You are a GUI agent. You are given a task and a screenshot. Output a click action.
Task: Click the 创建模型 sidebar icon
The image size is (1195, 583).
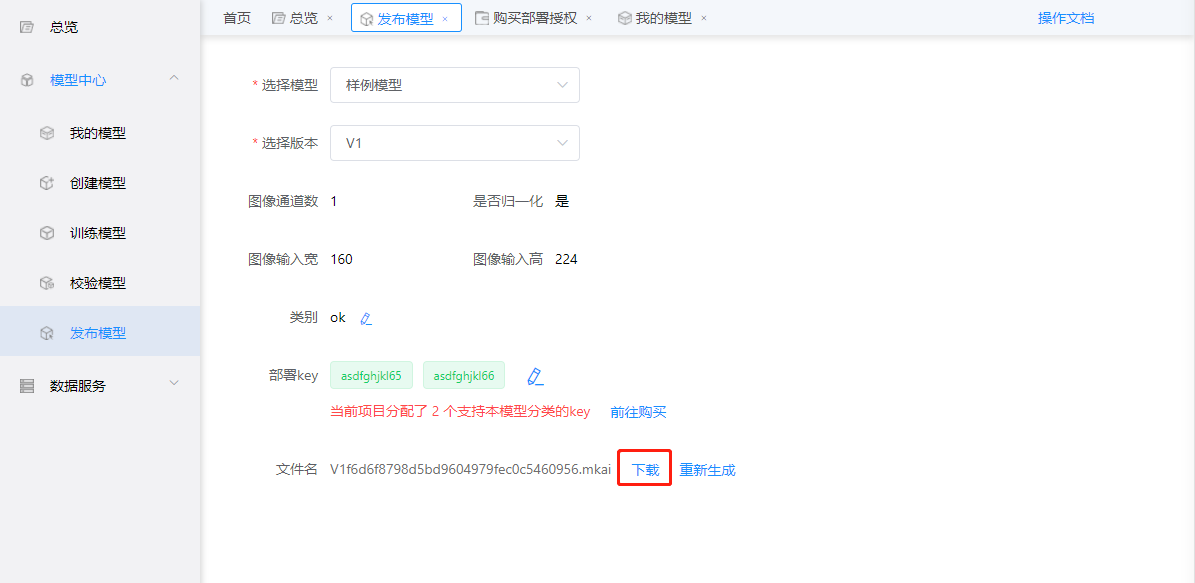pos(47,183)
